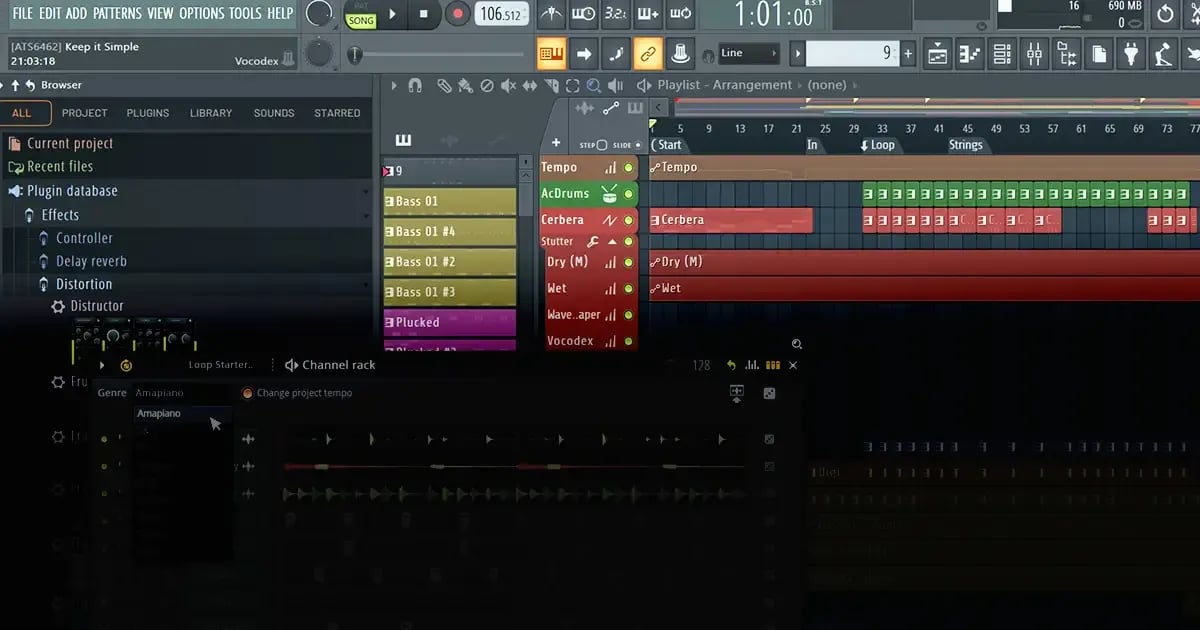Select the playlist Delete tool
The height and width of the screenshot is (630, 1200).
487,86
